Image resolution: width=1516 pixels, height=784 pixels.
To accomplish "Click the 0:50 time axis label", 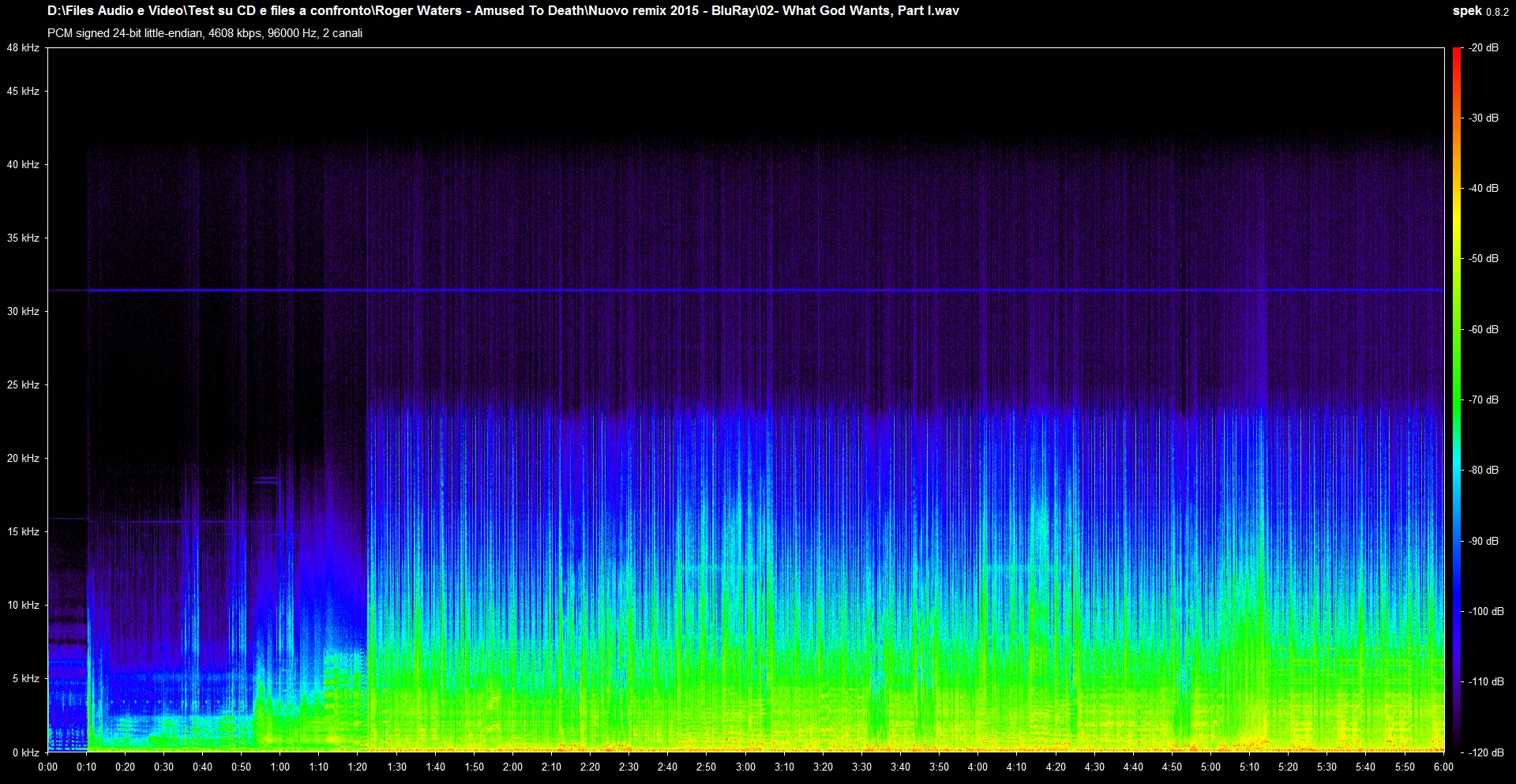I will [241, 767].
